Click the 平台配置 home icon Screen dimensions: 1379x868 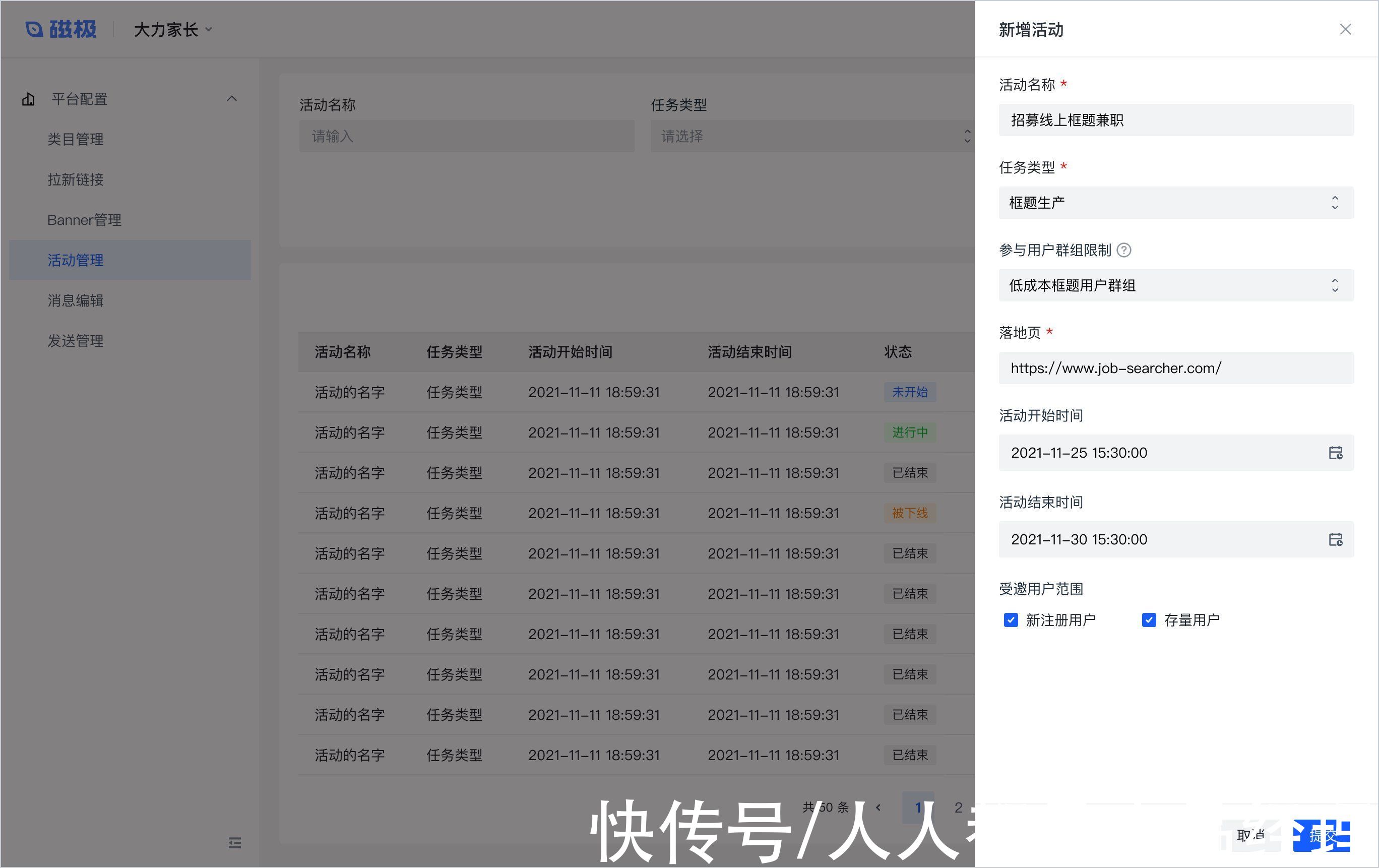click(29, 99)
